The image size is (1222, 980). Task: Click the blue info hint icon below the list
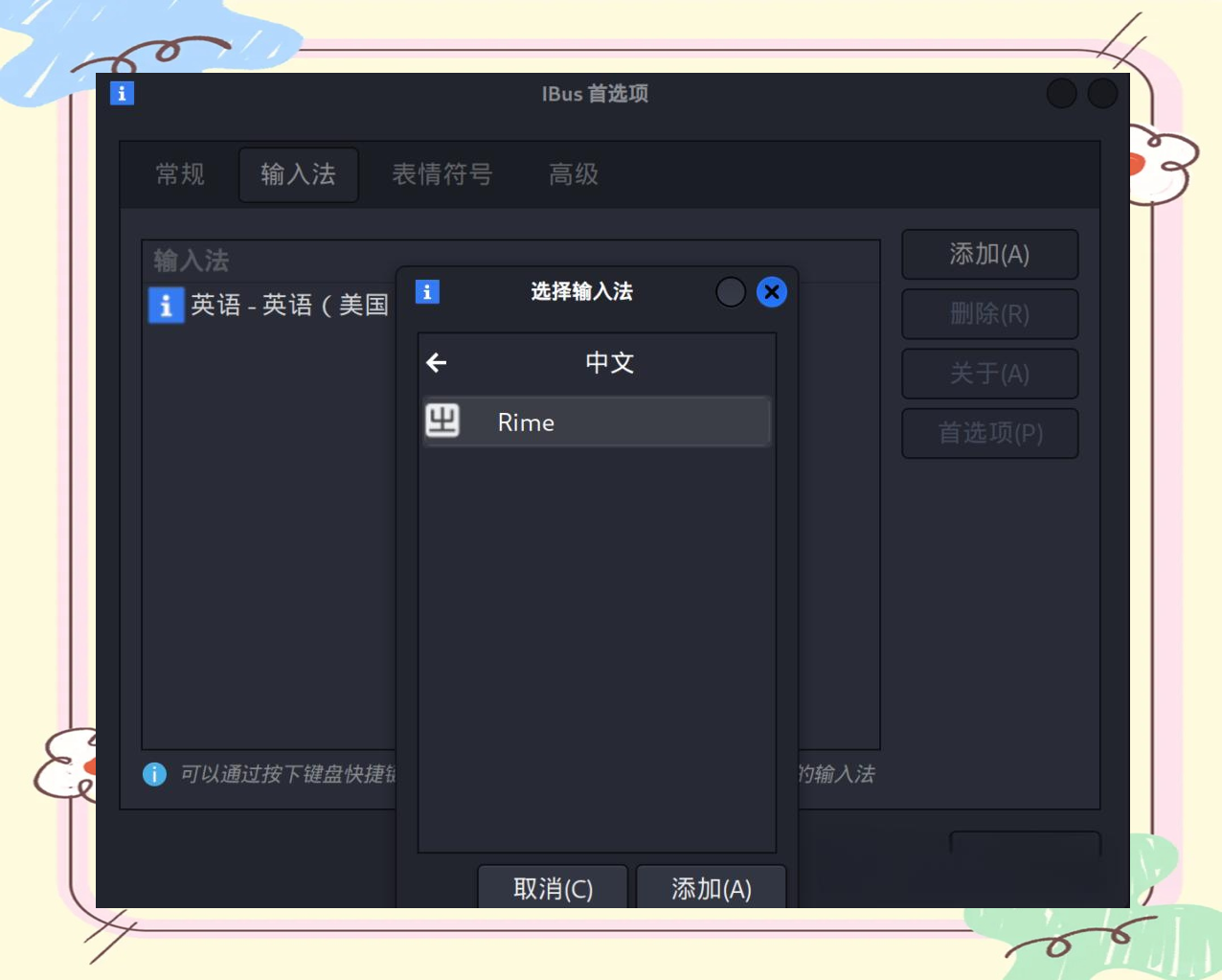coord(154,774)
